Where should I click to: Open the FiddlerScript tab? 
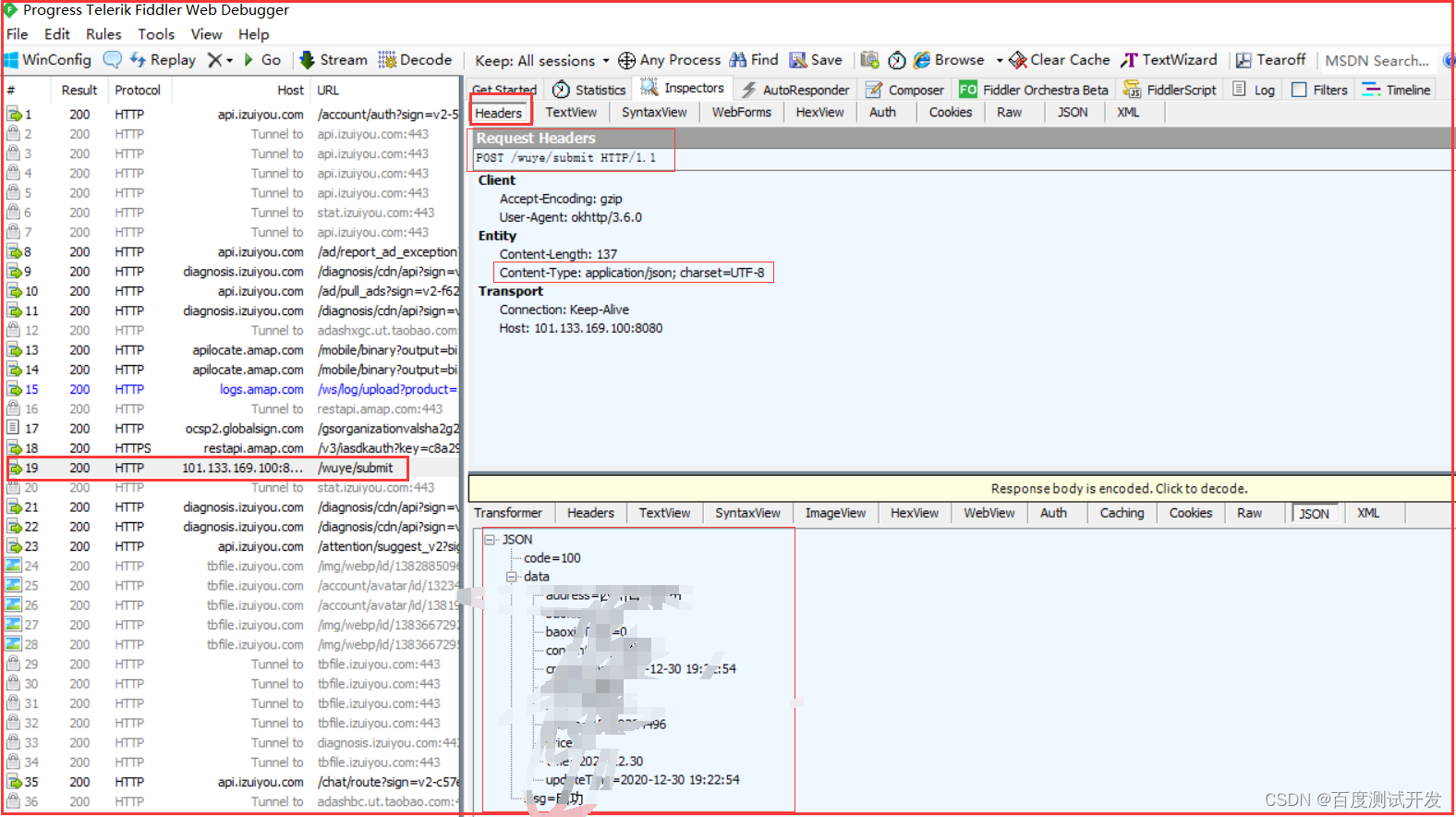1171,90
